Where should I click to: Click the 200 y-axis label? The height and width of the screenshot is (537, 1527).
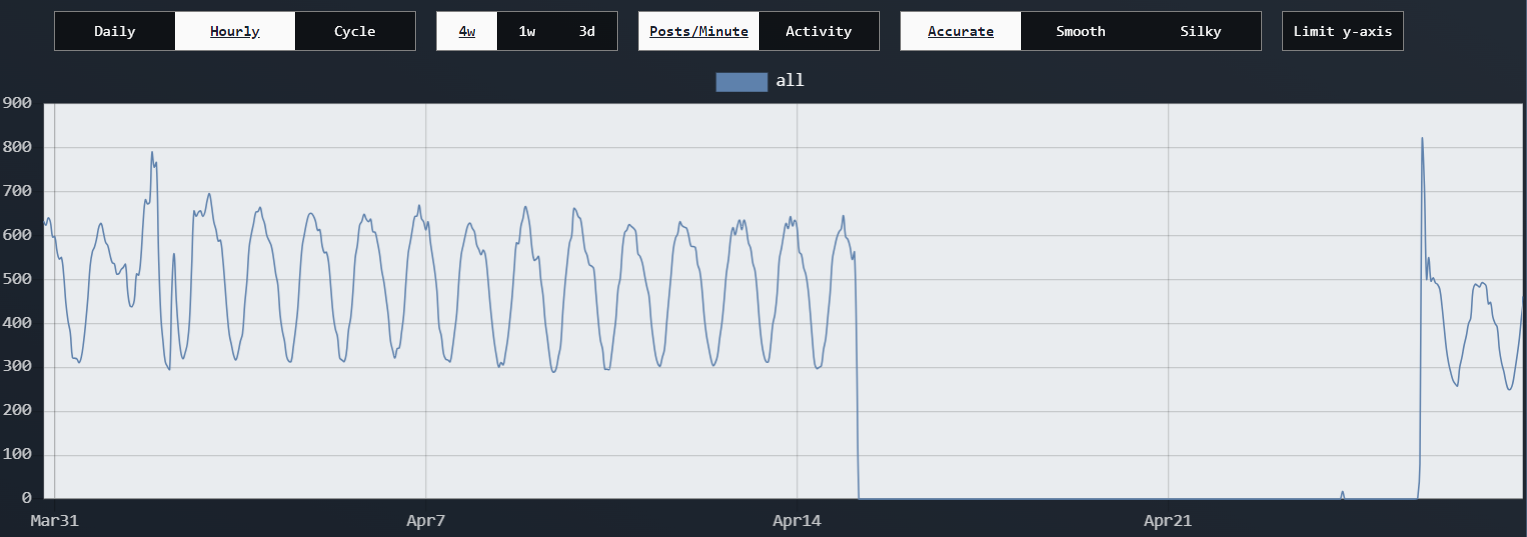pyautogui.click(x=17, y=411)
